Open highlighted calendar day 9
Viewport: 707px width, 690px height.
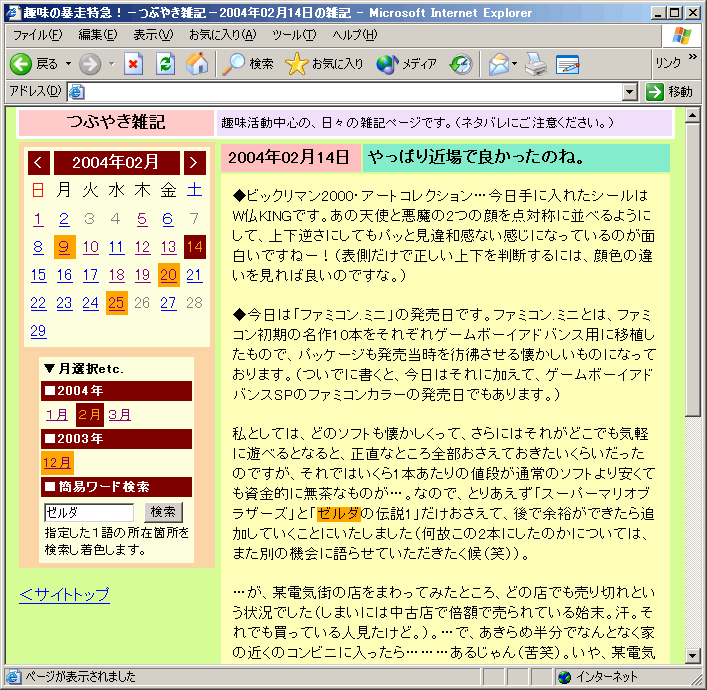click(64, 247)
